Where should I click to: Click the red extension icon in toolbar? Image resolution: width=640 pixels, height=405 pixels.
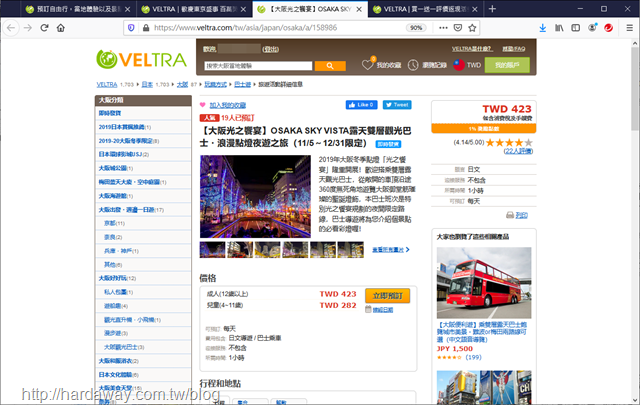coord(609,28)
